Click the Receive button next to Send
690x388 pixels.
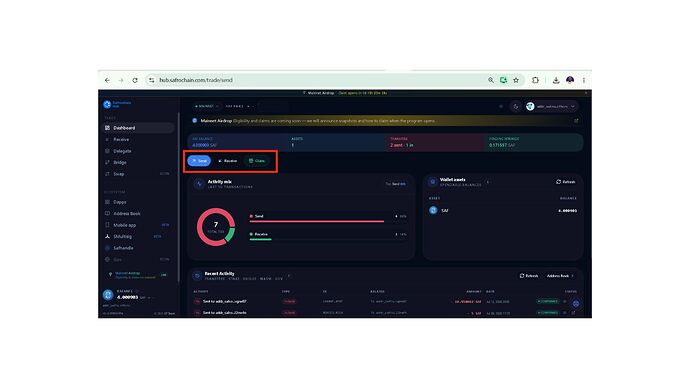(228, 161)
